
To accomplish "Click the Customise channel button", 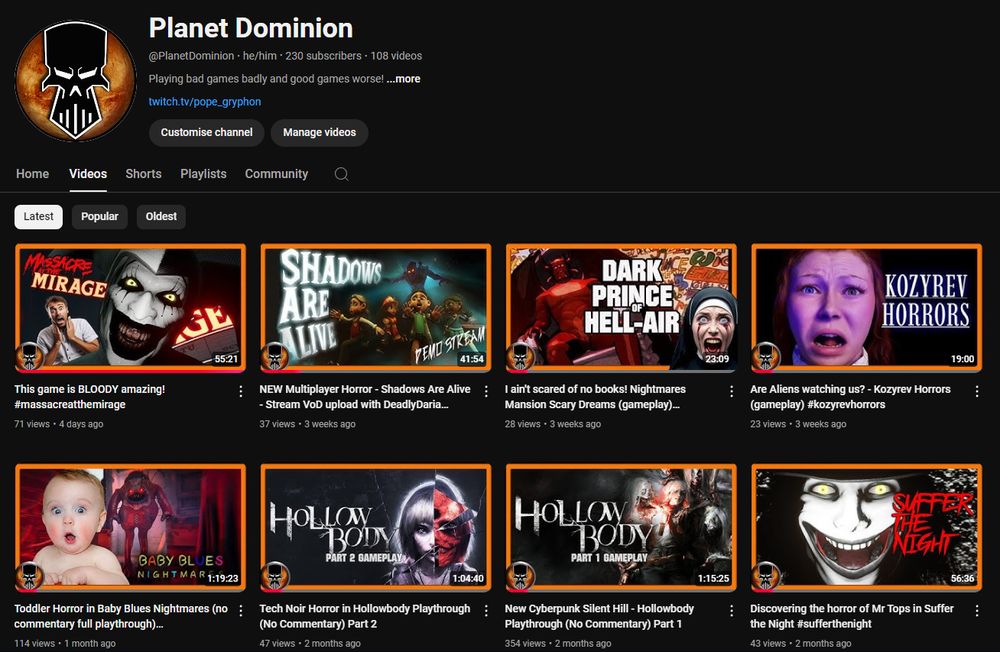I will click(x=207, y=132).
